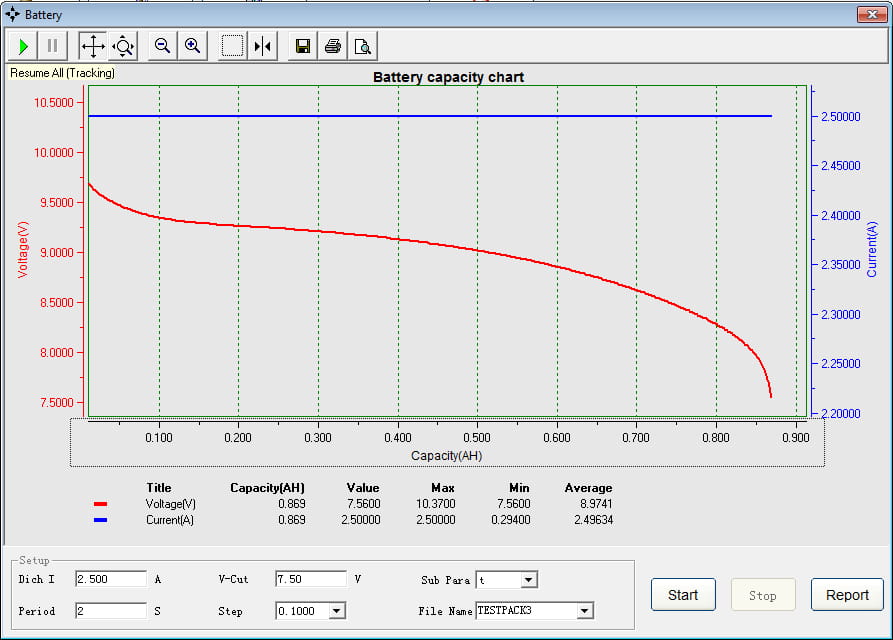Click the Capacity(AH) column header in legend

tap(267, 488)
